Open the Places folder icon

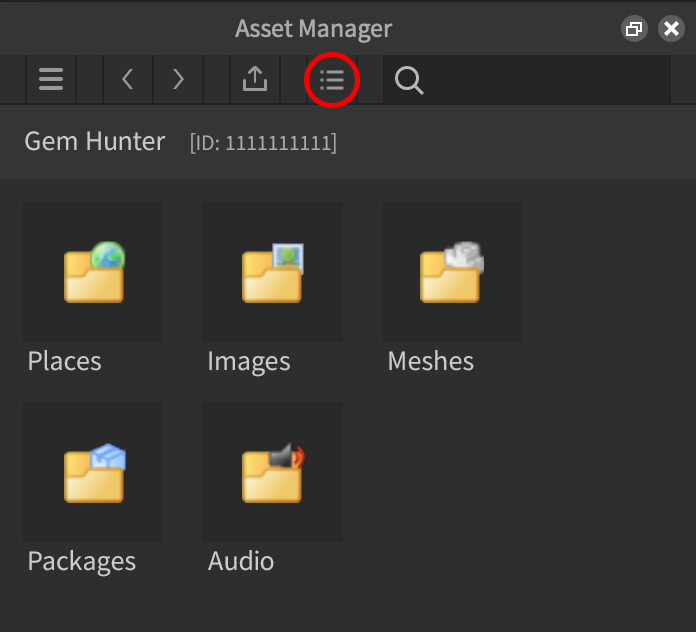coord(93,272)
